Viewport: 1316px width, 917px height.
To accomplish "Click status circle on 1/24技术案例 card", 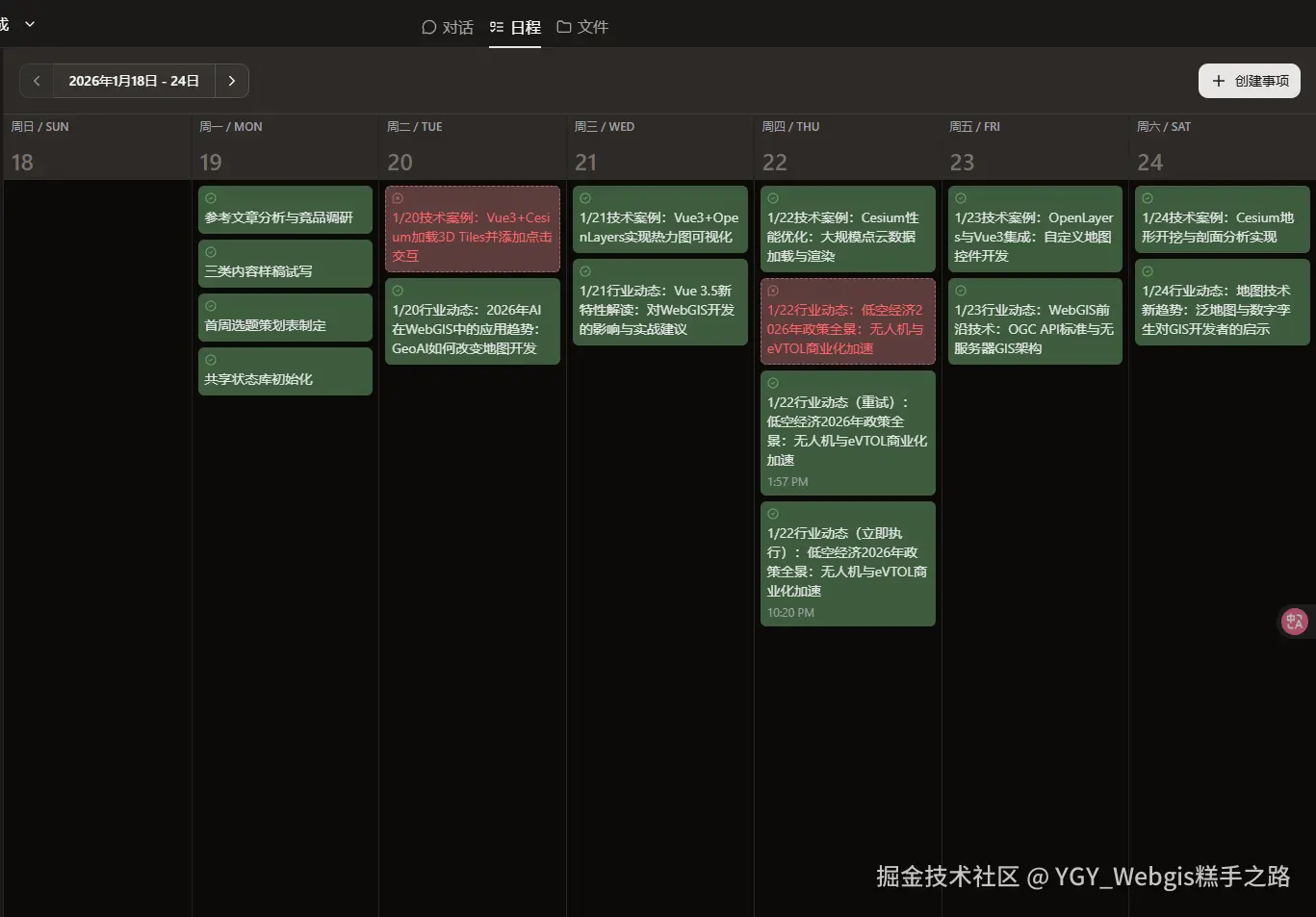I will click(x=1148, y=198).
